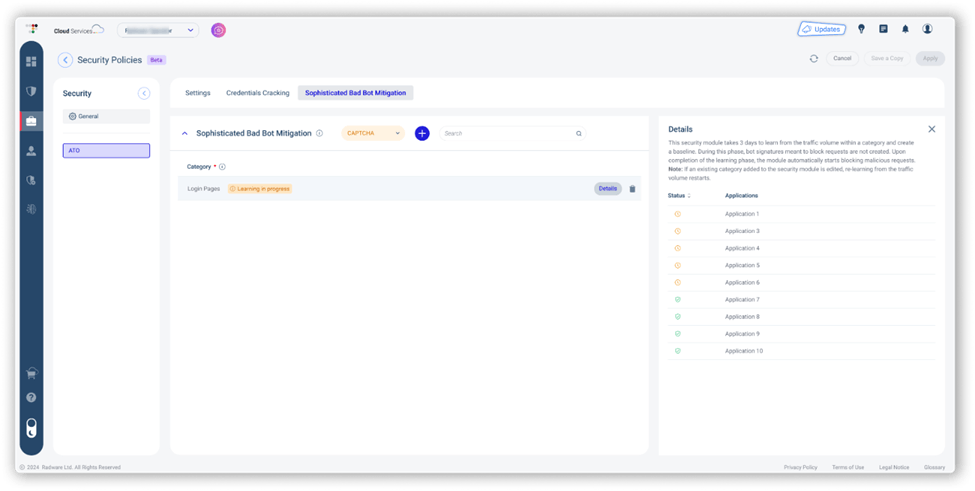Screen dimensions: 975x491
Task: Switch to the Credentials Cracking tab
Action: point(257,93)
